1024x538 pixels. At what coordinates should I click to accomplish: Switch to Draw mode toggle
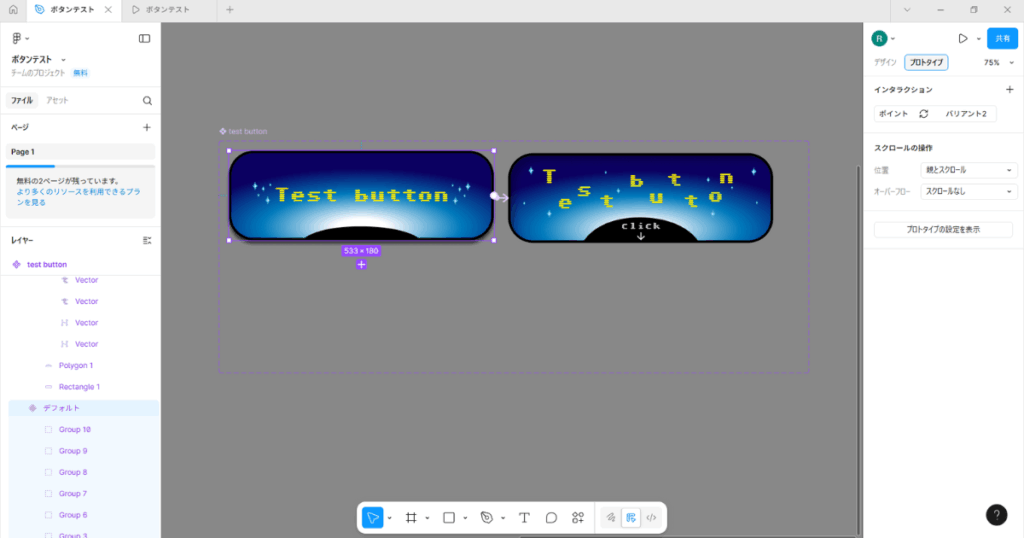click(x=611, y=517)
